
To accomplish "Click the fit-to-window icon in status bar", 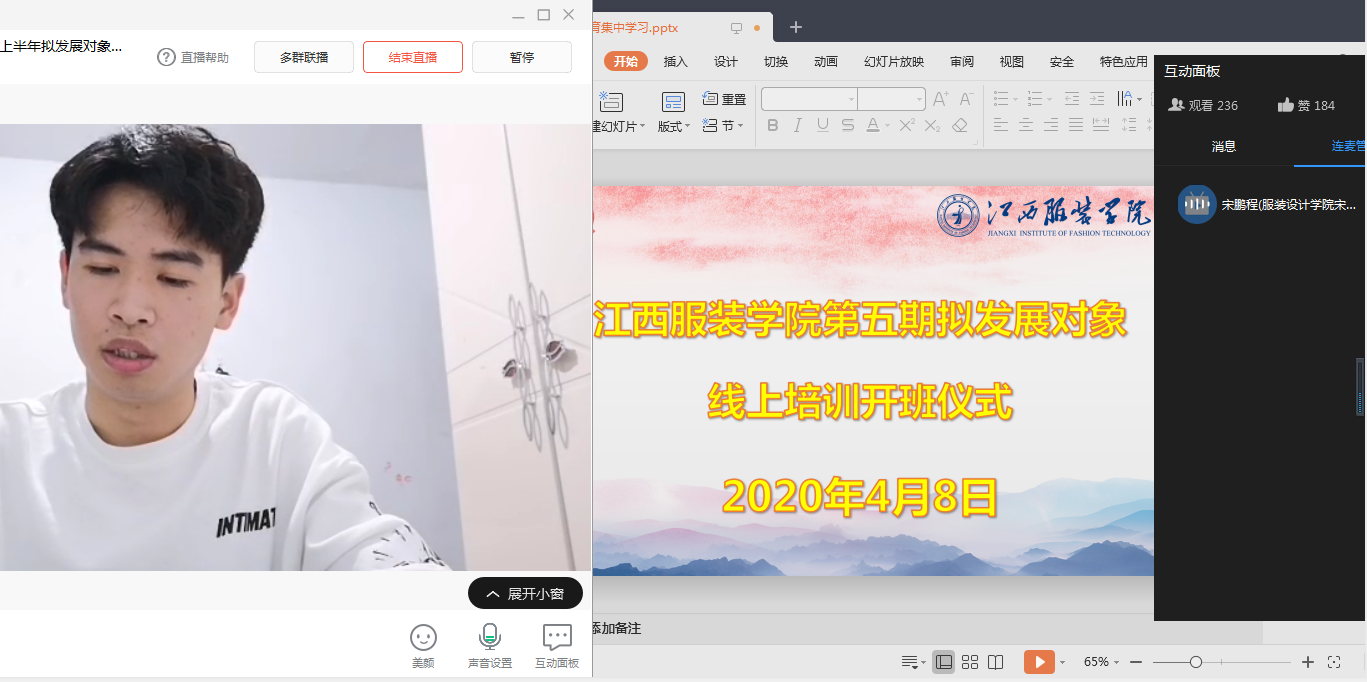I will [1333, 662].
